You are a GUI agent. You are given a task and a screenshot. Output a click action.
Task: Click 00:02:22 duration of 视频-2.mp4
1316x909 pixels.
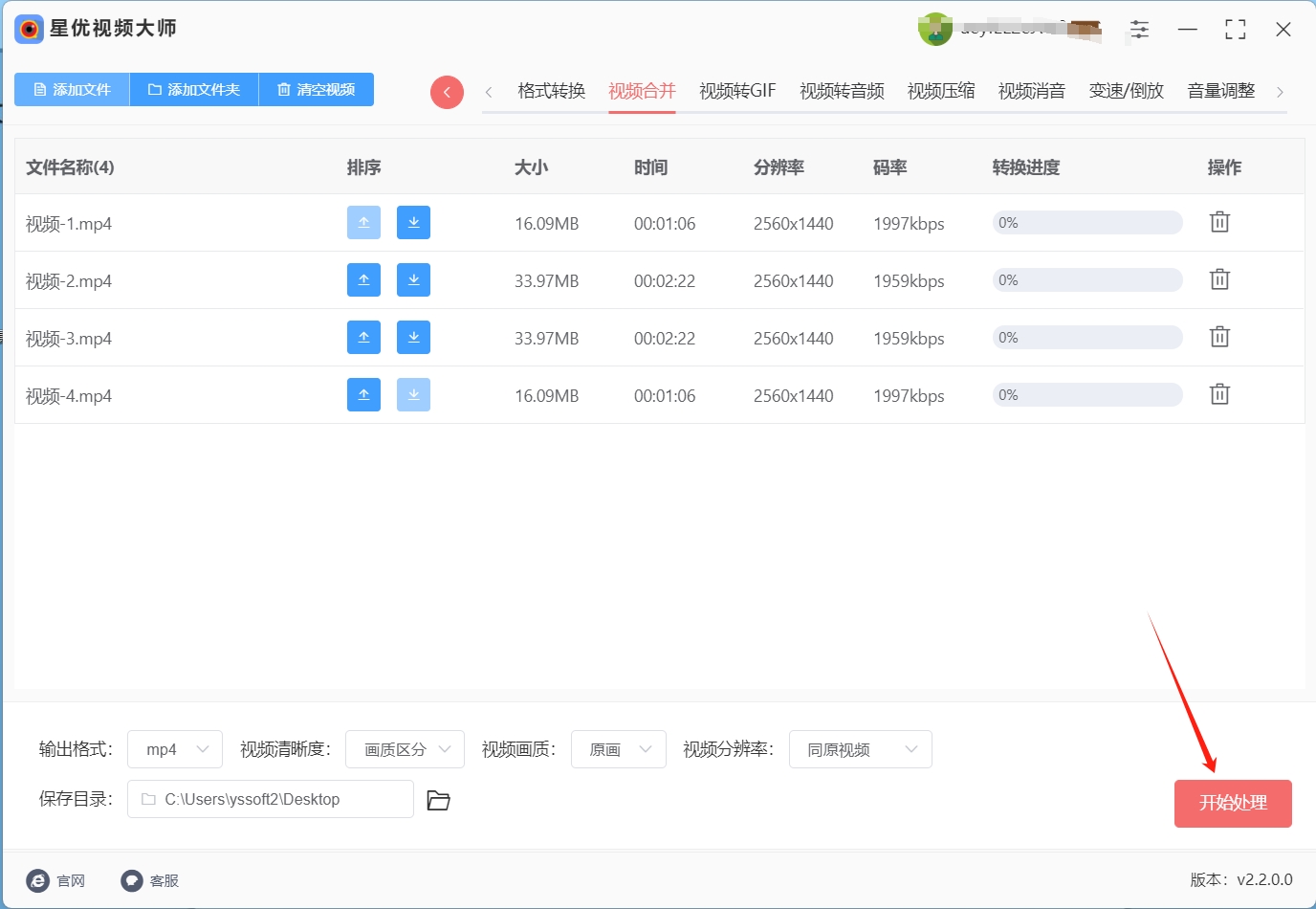(x=665, y=281)
